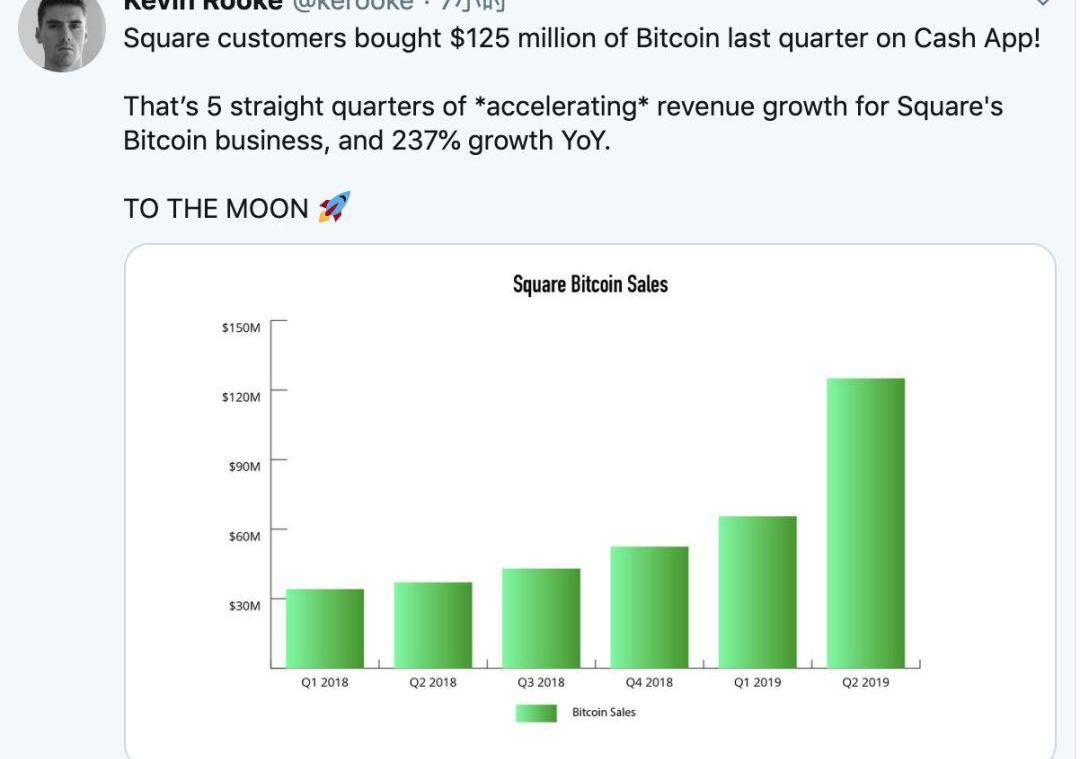Image resolution: width=1080 pixels, height=759 pixels.
Task: Open the tweet options chevron at top right
Action: (1042, 3)
